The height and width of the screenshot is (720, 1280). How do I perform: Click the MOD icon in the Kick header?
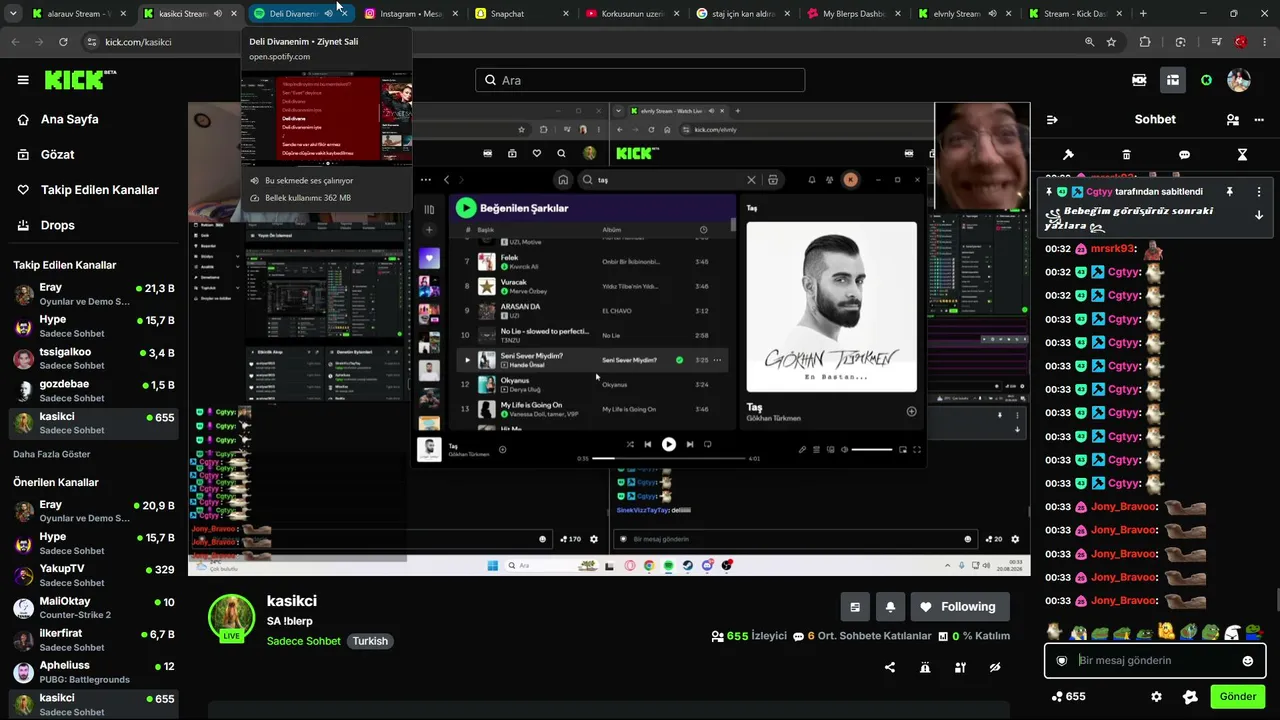(x=1139, y=80)
